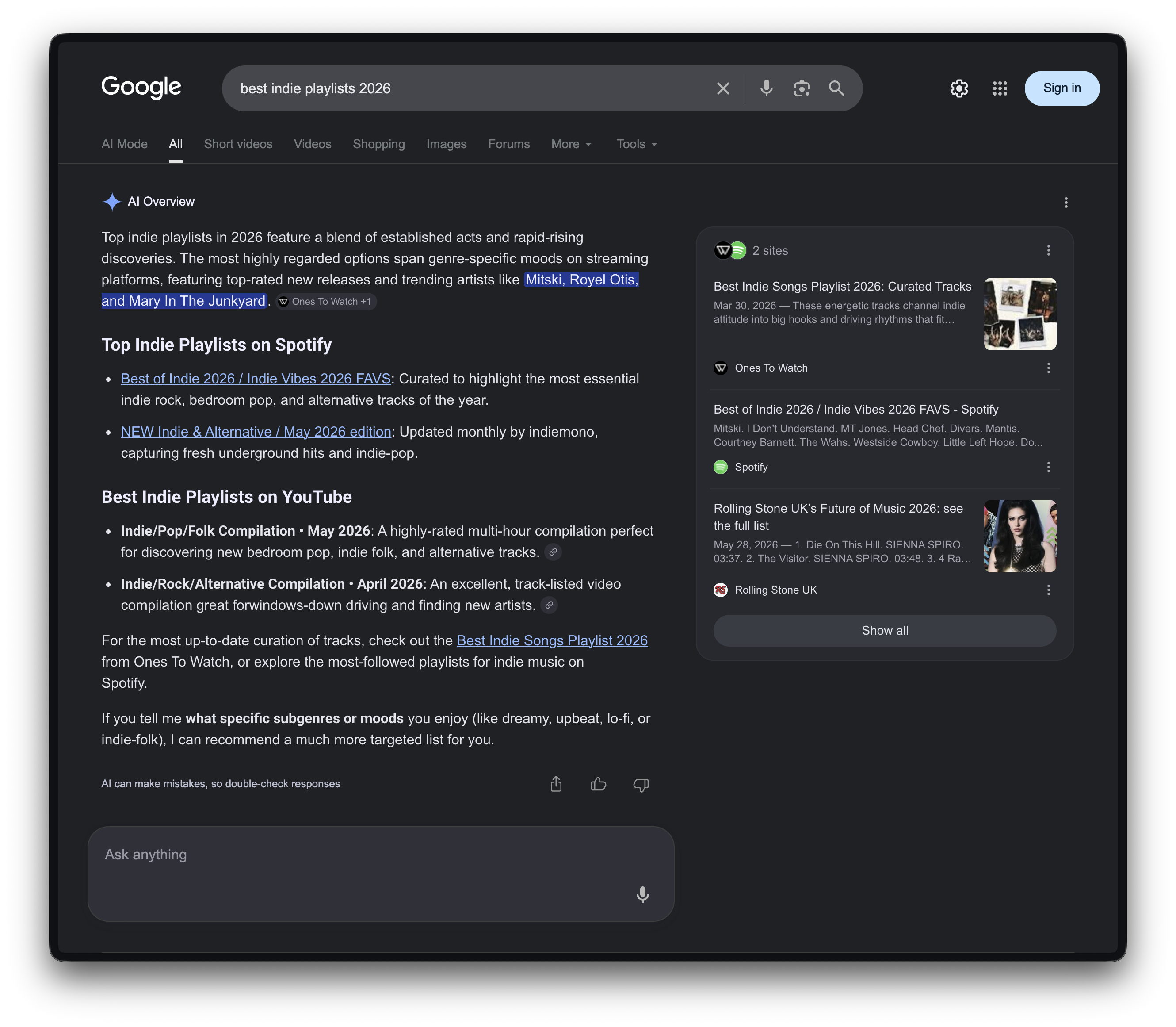
Task: Click the Ones To Watch favicon
Action: tap(721, 368)
